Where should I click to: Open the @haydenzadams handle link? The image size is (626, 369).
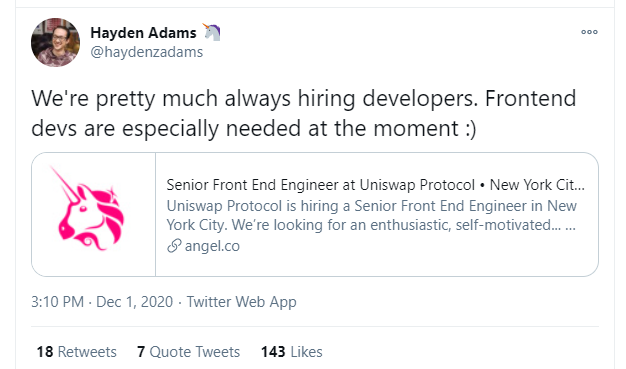pos(147,52)
